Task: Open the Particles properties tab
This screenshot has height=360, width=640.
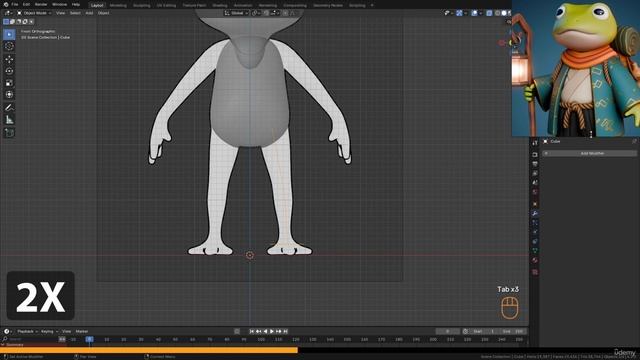Action: tap(535, 223)
